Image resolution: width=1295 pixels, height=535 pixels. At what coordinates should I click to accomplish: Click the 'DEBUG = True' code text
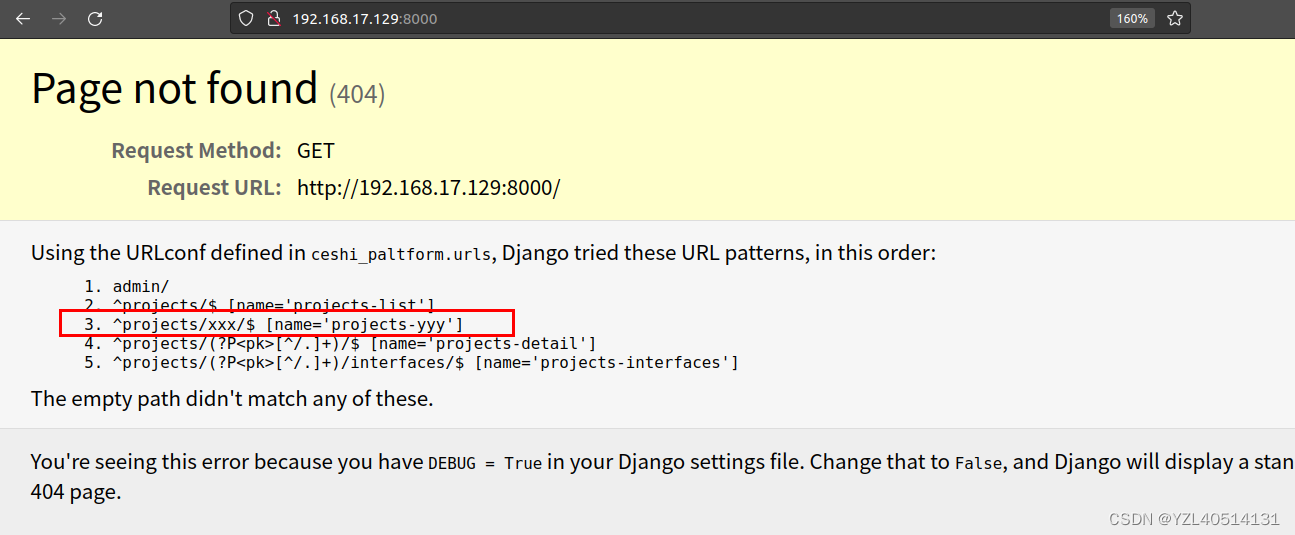[x=485, y=463]
